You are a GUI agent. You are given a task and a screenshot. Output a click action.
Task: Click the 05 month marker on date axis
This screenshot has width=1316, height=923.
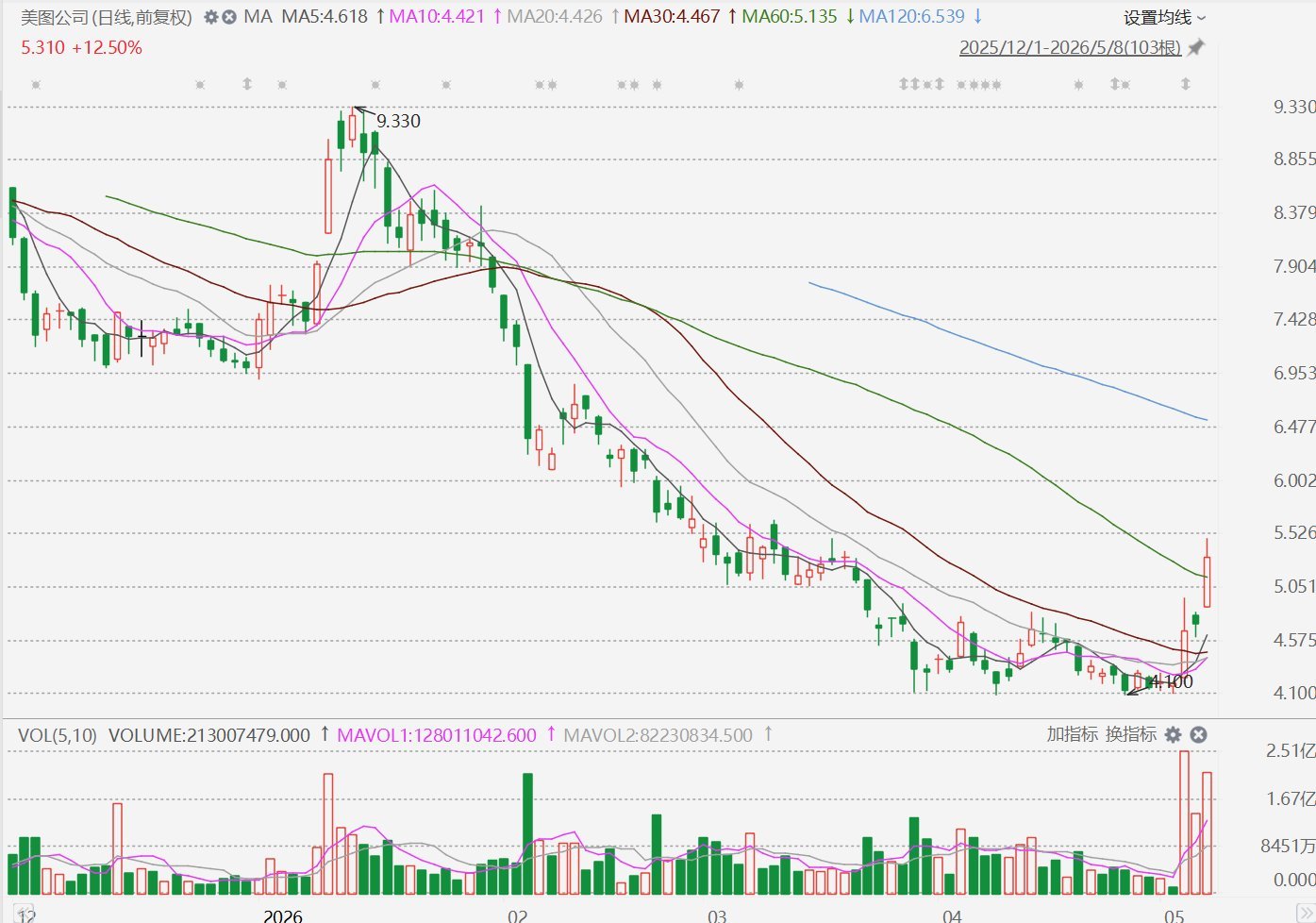tap(1174, 915)
